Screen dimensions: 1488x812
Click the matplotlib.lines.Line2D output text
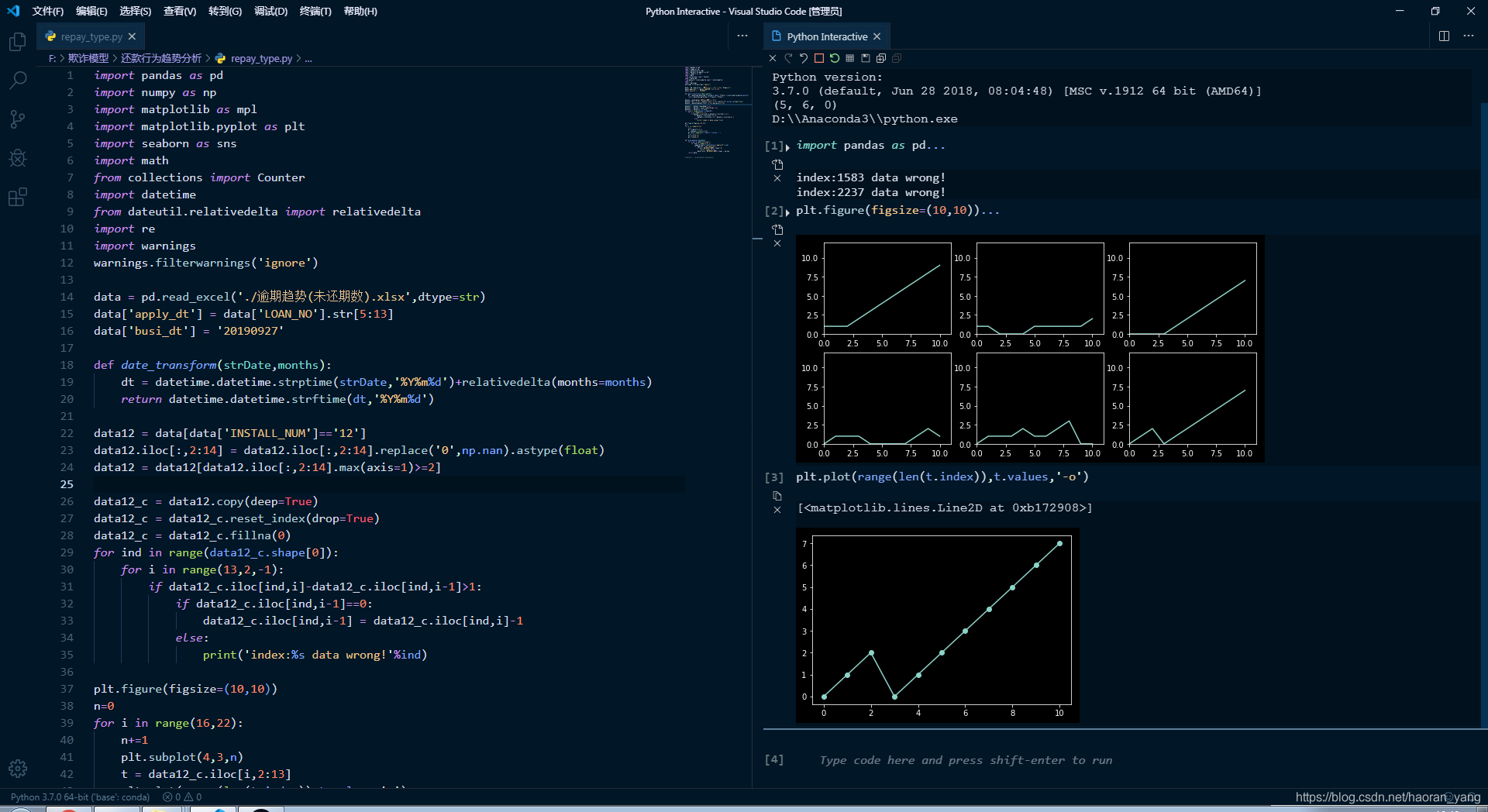tap(945, 507)
